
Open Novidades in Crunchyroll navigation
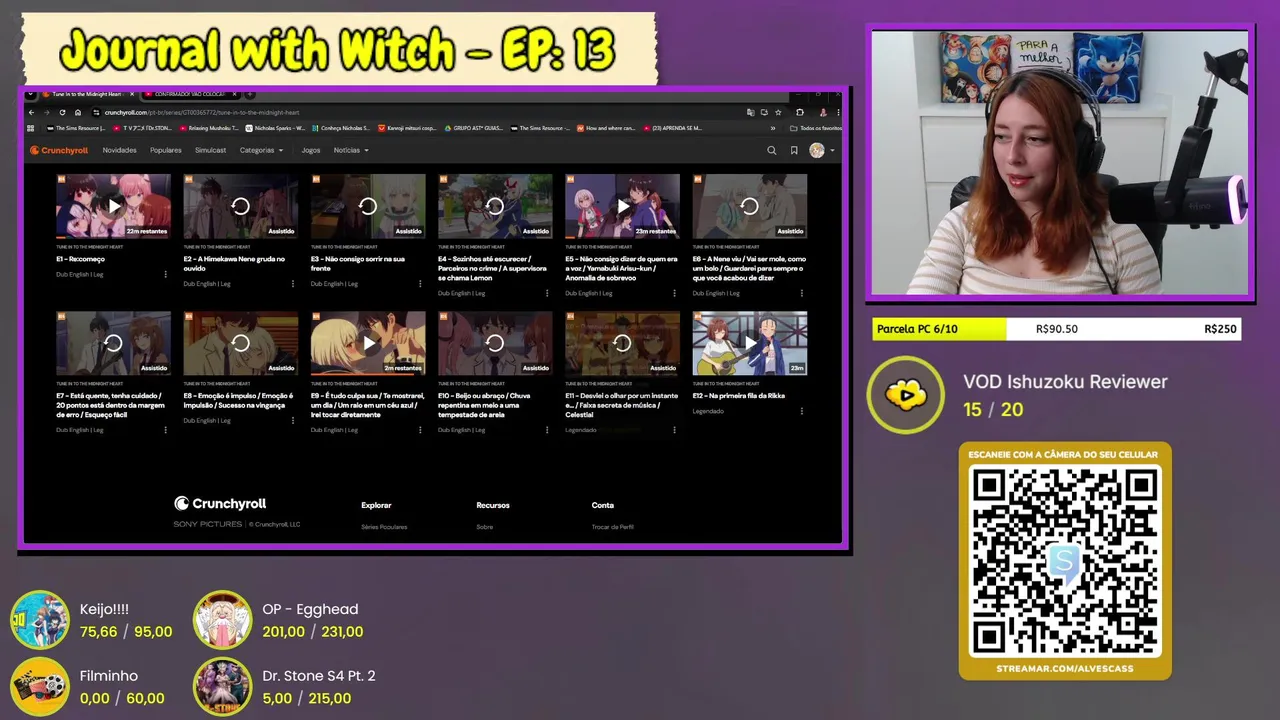pyautogui.click(x=119, y=150)
